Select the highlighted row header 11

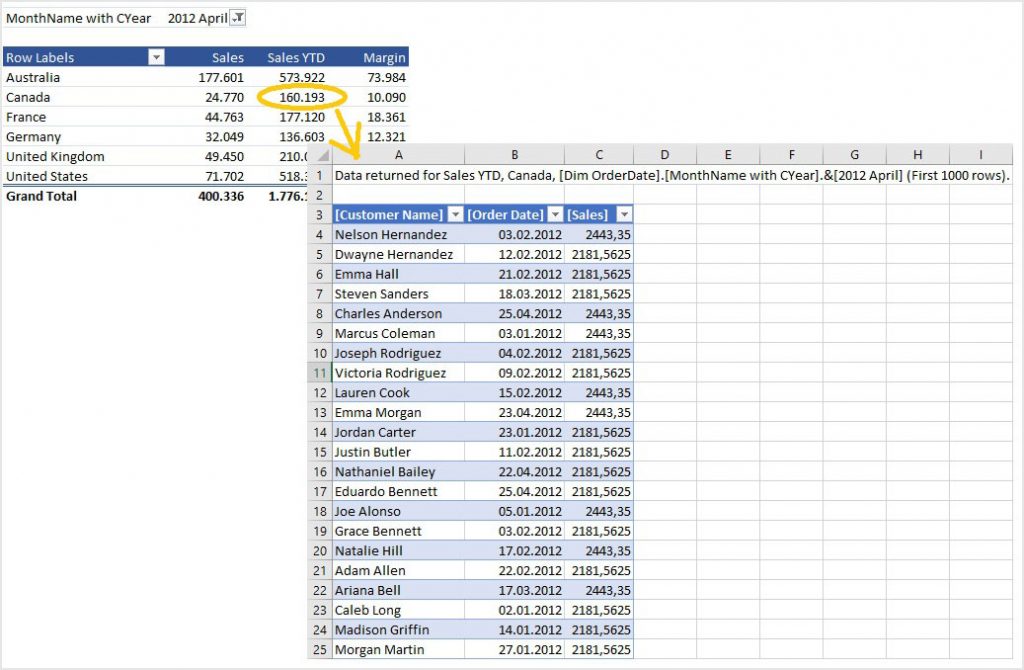point(322,372)
